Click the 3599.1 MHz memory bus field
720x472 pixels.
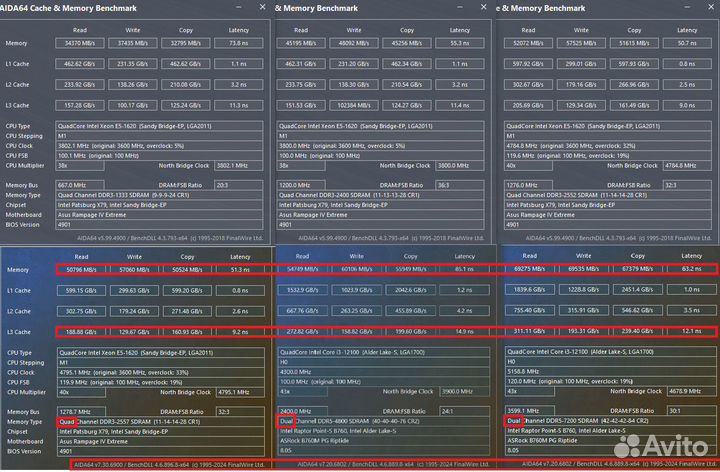point(529,411)
